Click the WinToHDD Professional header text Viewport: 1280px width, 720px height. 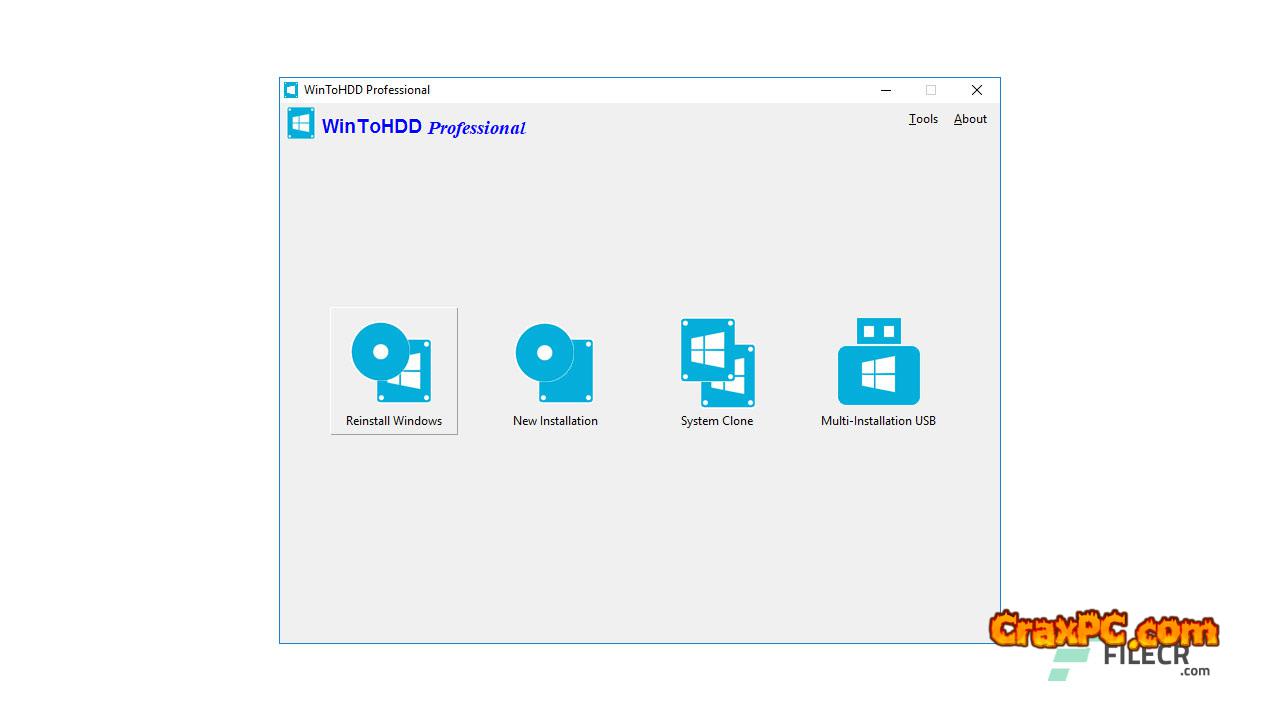coord(424,127)
